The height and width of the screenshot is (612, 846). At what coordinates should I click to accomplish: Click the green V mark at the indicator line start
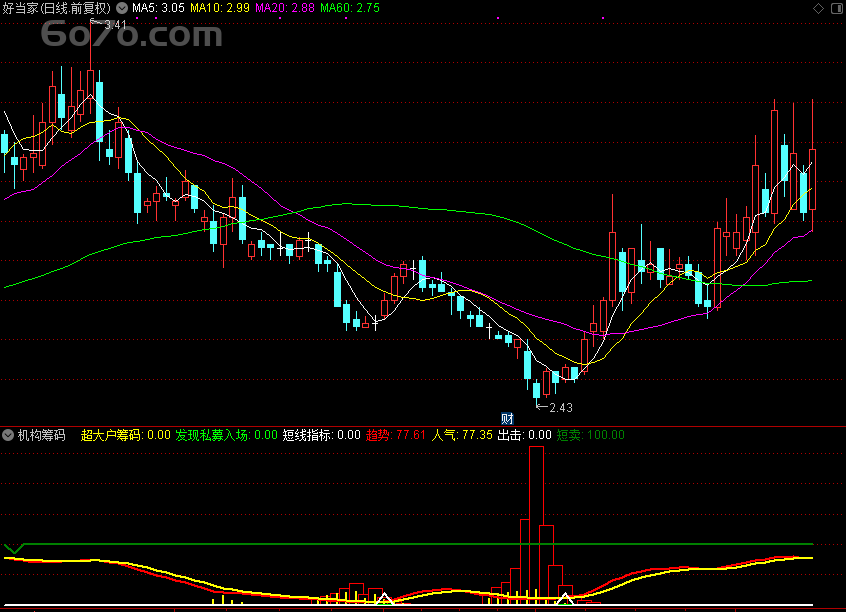click(x=15, y=549)
